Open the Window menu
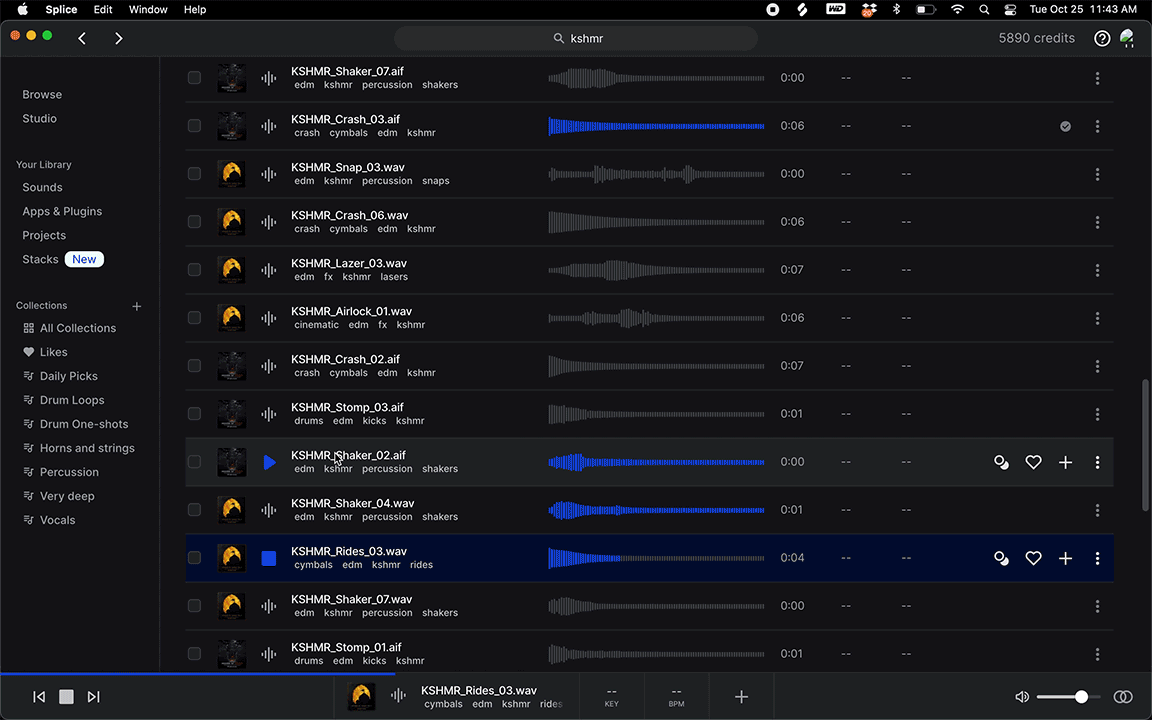 pos(148,10)
